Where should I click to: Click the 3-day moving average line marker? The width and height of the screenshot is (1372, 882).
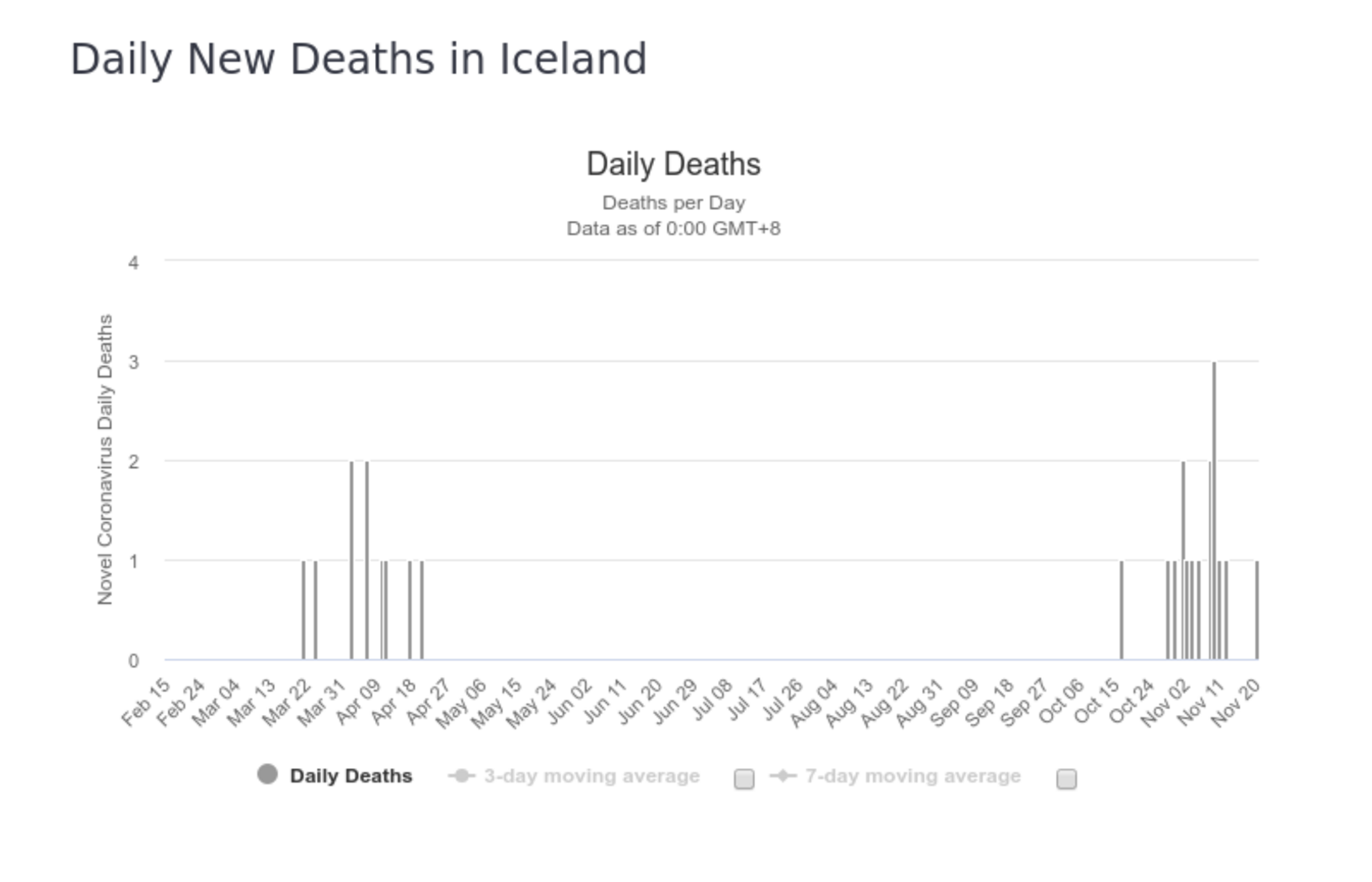click(461, 776)
